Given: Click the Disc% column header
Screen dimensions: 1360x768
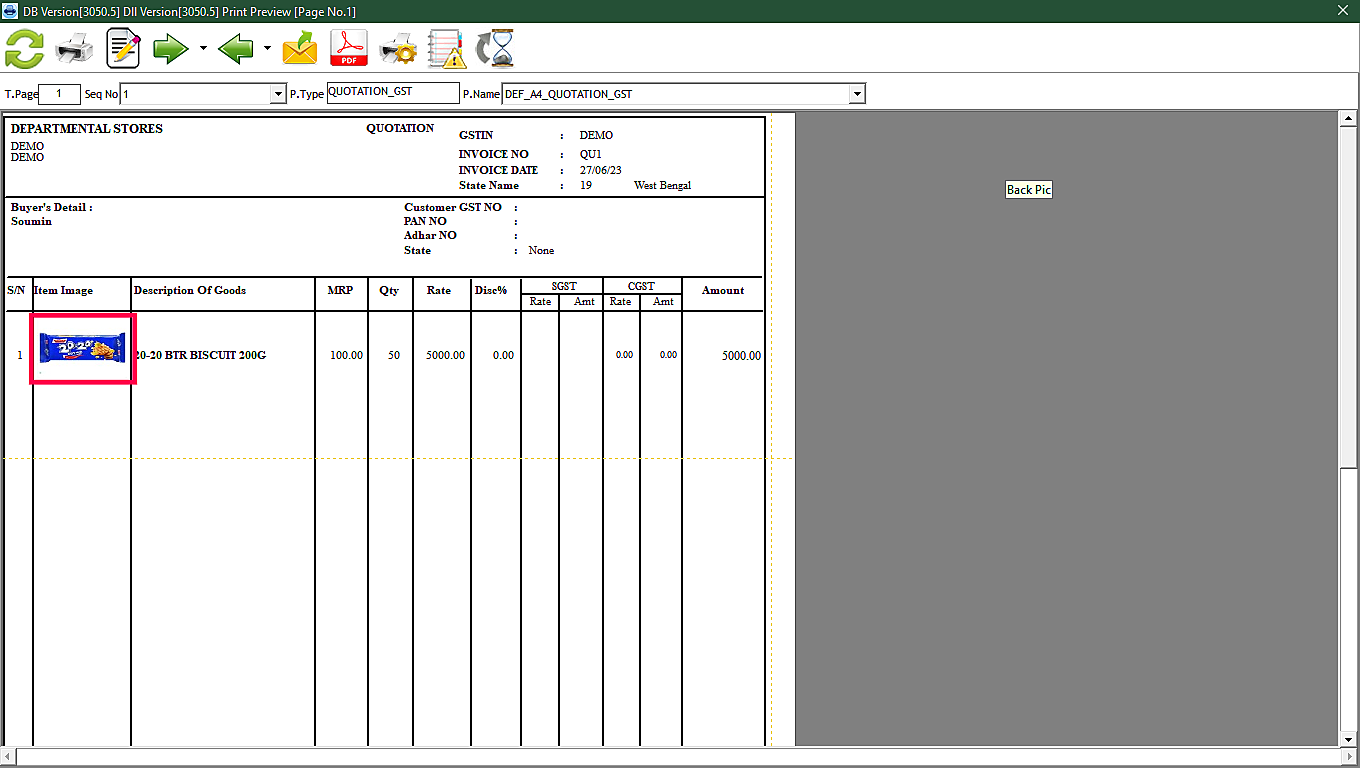Looking at the screenshot, I should pyautogui.click(x=491, y=291).
